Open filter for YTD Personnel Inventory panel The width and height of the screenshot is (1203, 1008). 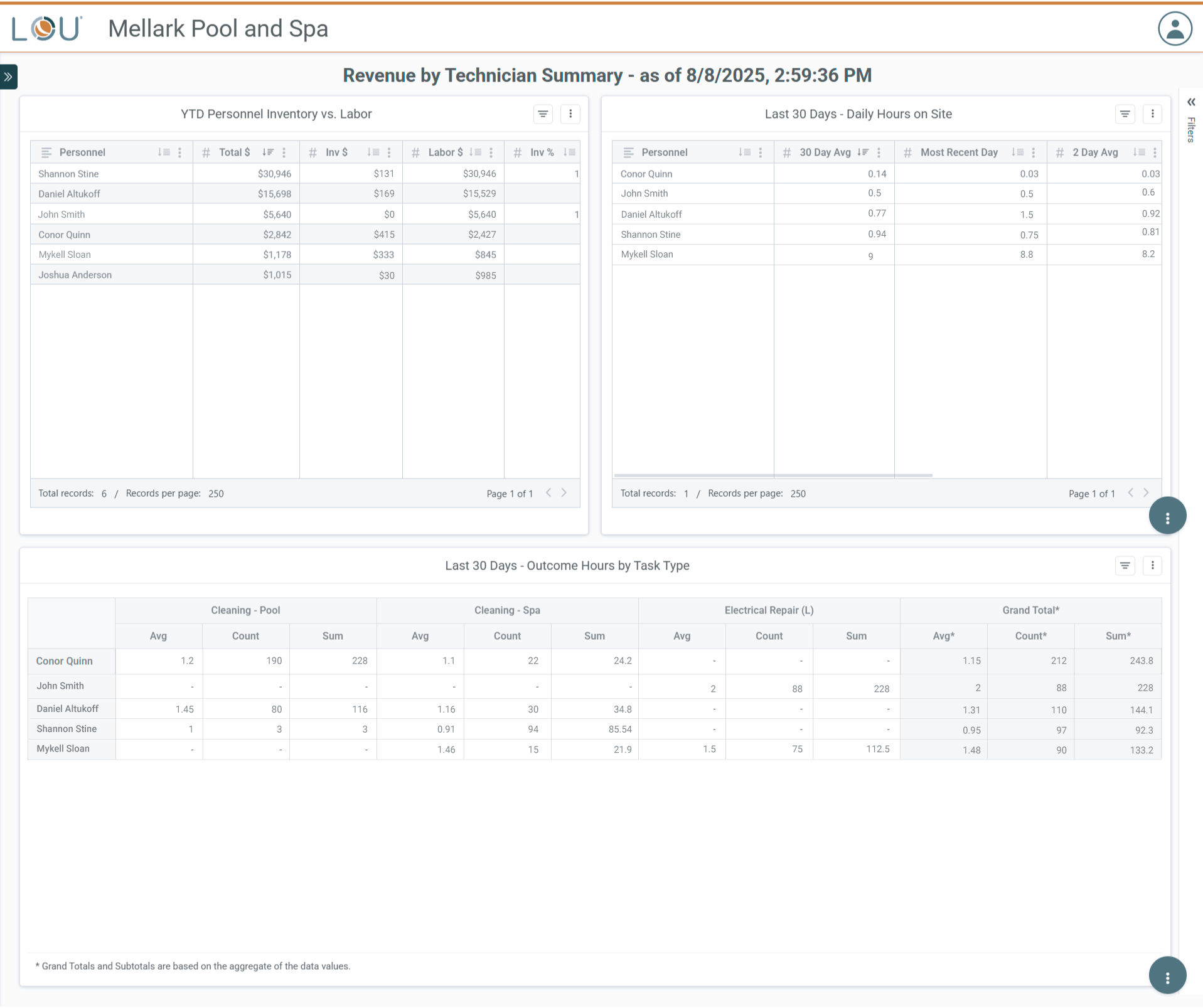543,114
